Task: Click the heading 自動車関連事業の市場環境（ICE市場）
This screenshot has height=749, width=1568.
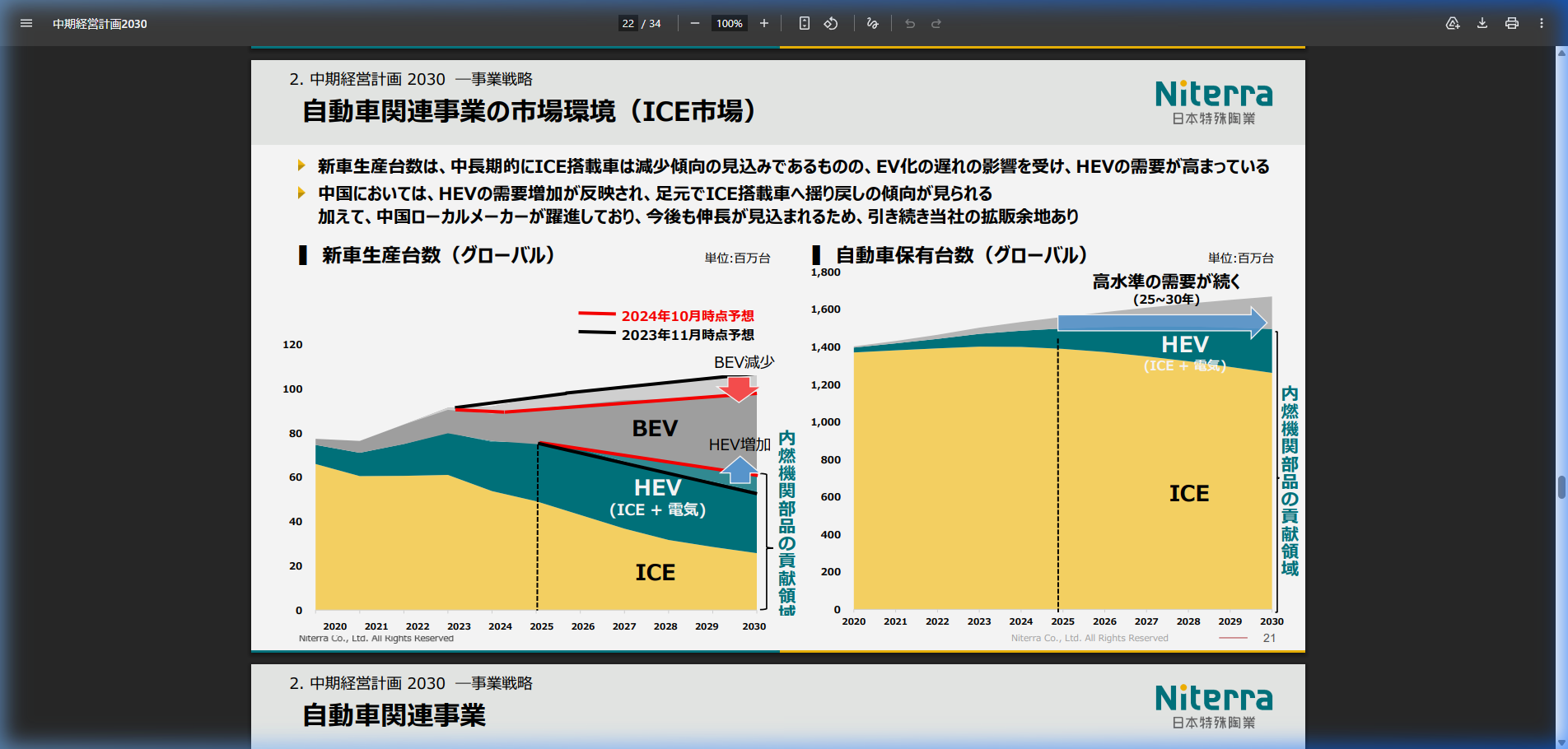Action: [x=529, y=111]
